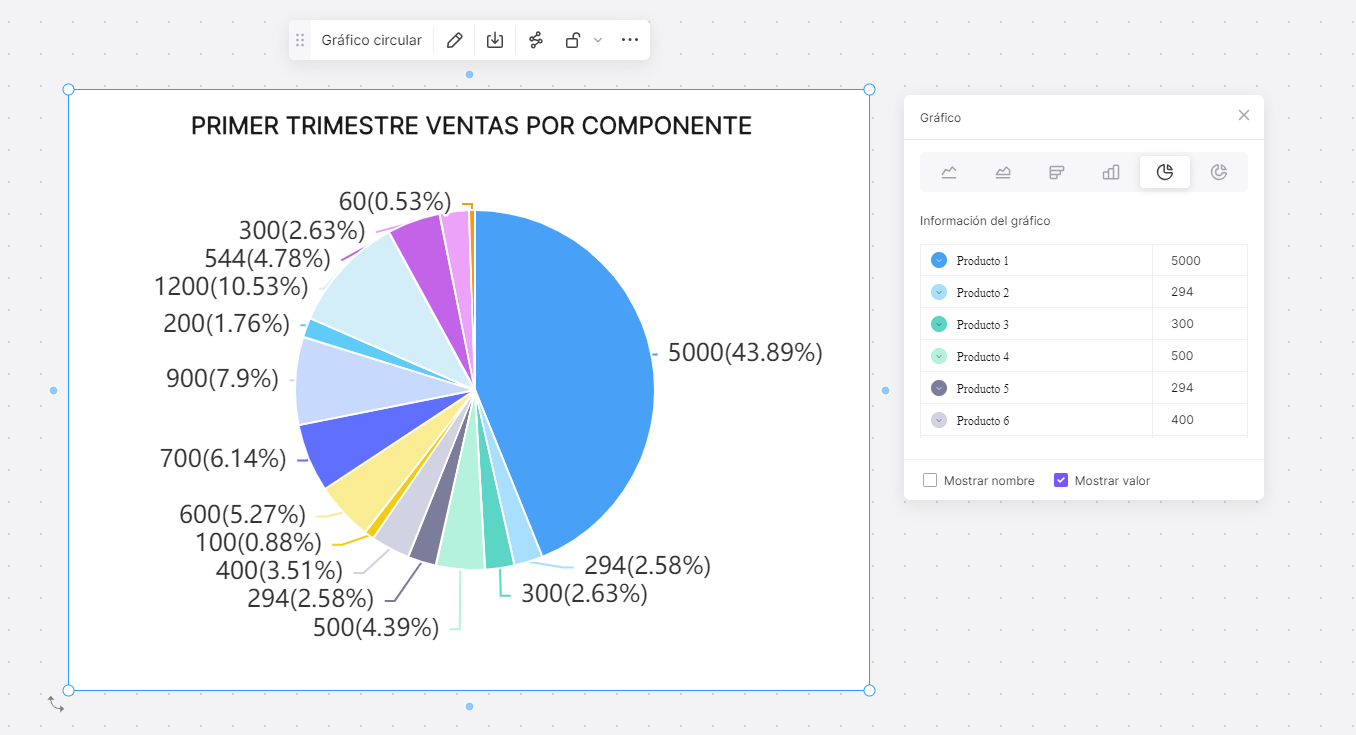
Task: Click the 100(0.88%) pie label
Action: tap(258, 542)
